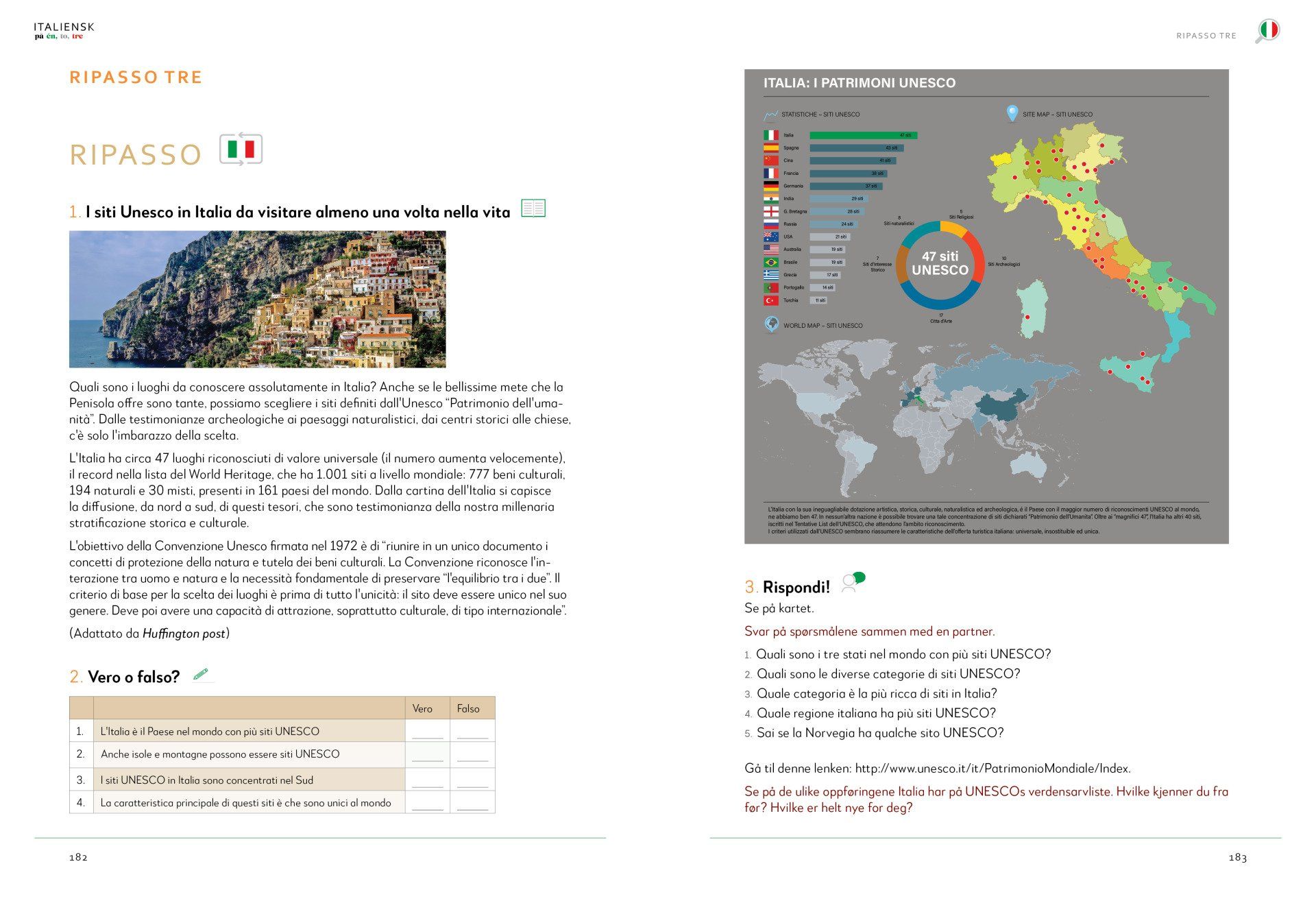This screenshot has height=901, width=1316.
Task: Click the speech bubble Rispondi icon
Action: click(x=853, y=583)
